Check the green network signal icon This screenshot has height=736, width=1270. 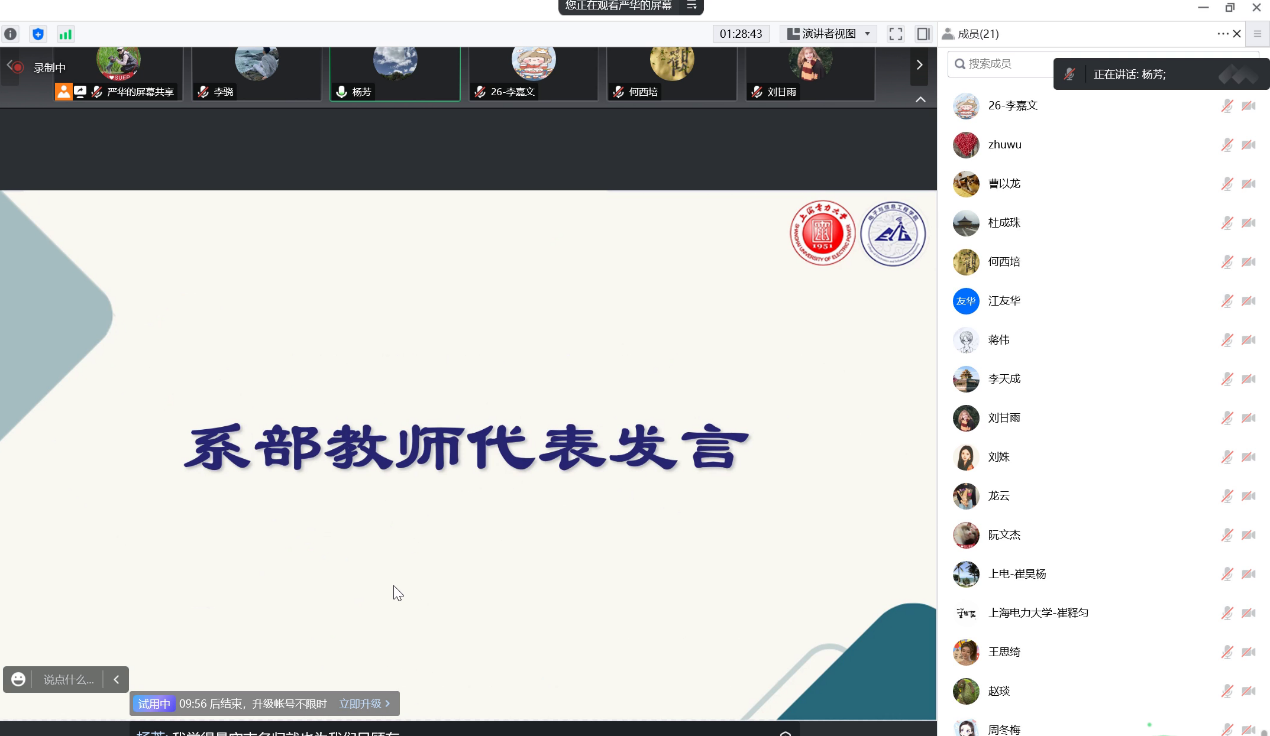pyautogui.click(x=66, y=34)
